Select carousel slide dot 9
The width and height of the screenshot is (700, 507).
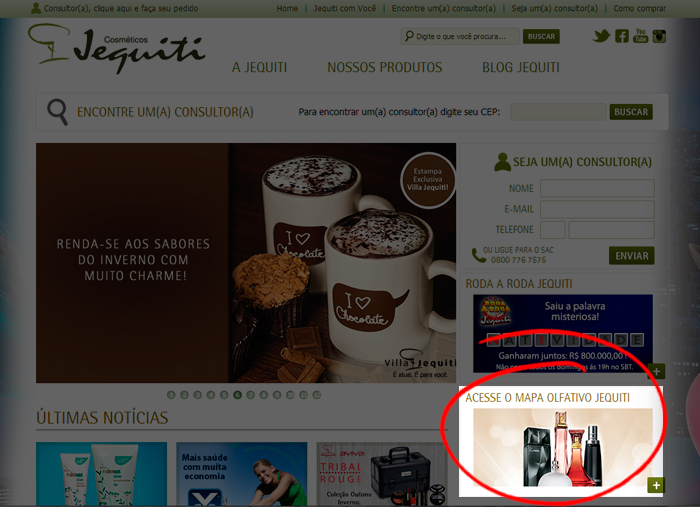(277, 395)
